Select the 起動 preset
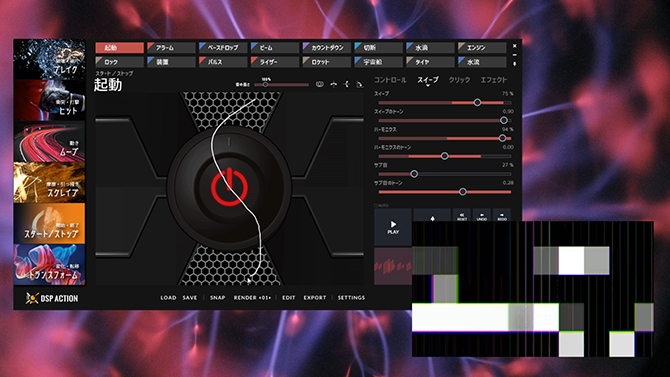The height and width of the screenshot is (377, 670). [x=119, y=47]
